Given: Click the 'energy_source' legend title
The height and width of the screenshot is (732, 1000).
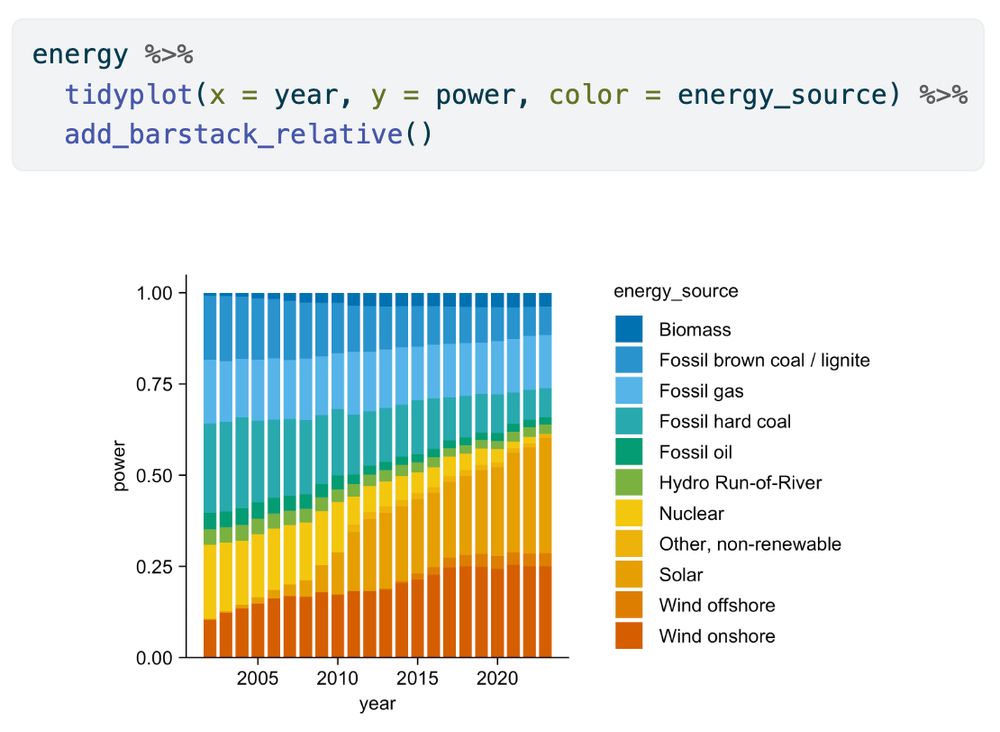Looking at the screenshot, I should click(675, 291).
